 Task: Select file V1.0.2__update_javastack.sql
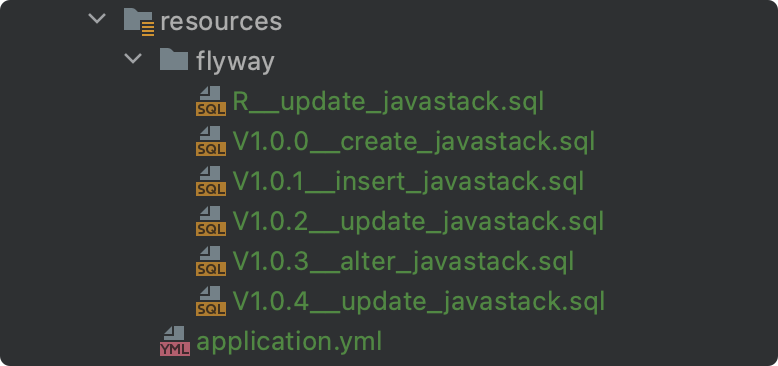pyautogui.click(x=418, y=222)
